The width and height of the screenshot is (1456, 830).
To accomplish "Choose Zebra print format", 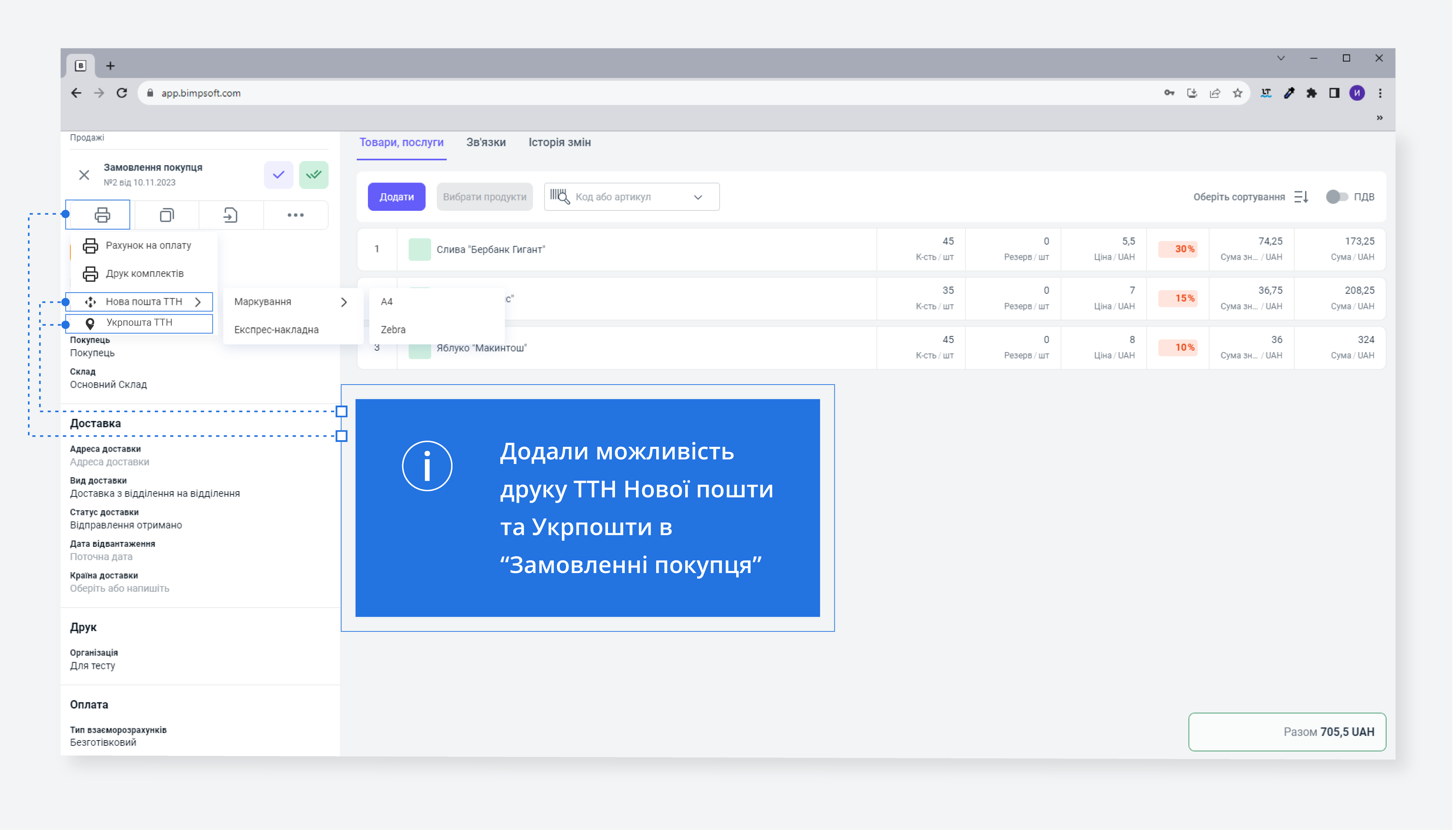I will (393, 329).
